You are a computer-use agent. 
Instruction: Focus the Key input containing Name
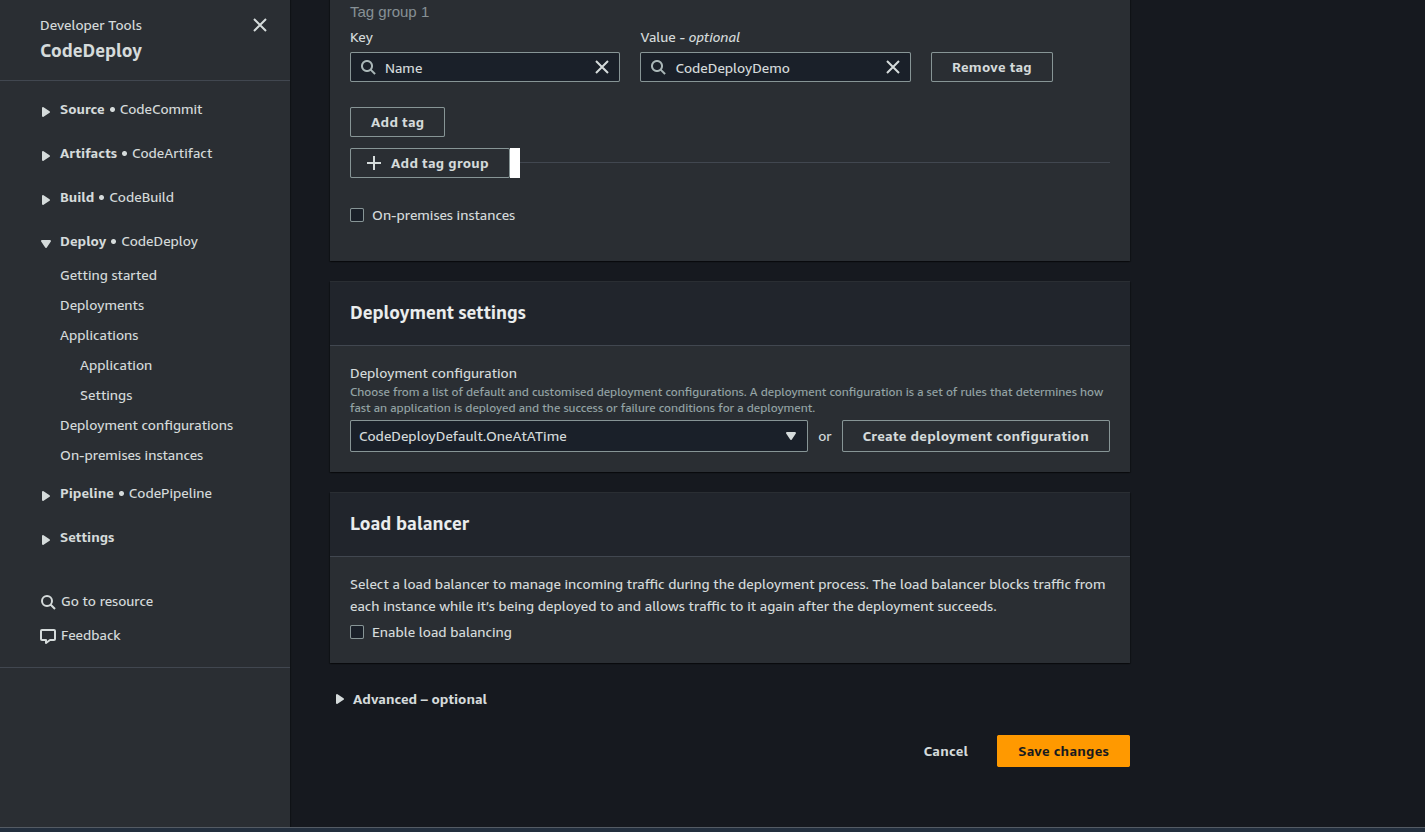click(x=485, y=67)
